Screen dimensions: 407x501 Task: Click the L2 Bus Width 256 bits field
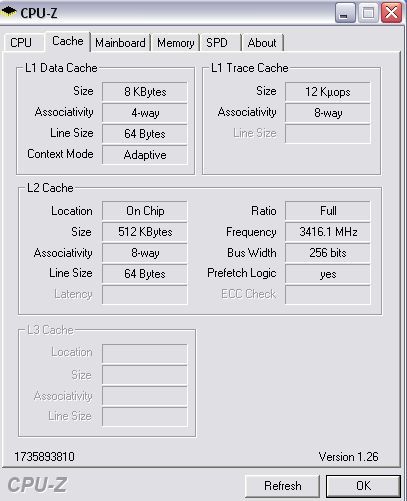(x=328, y=253)
